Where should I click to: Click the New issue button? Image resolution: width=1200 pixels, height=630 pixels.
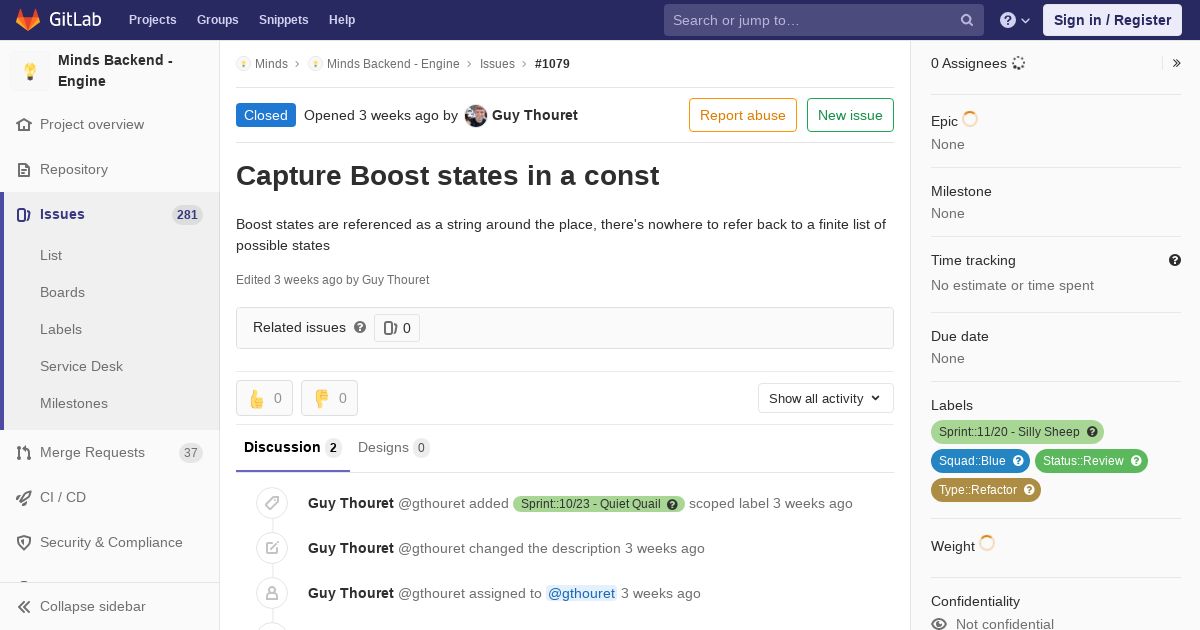[x=850, y=115]
